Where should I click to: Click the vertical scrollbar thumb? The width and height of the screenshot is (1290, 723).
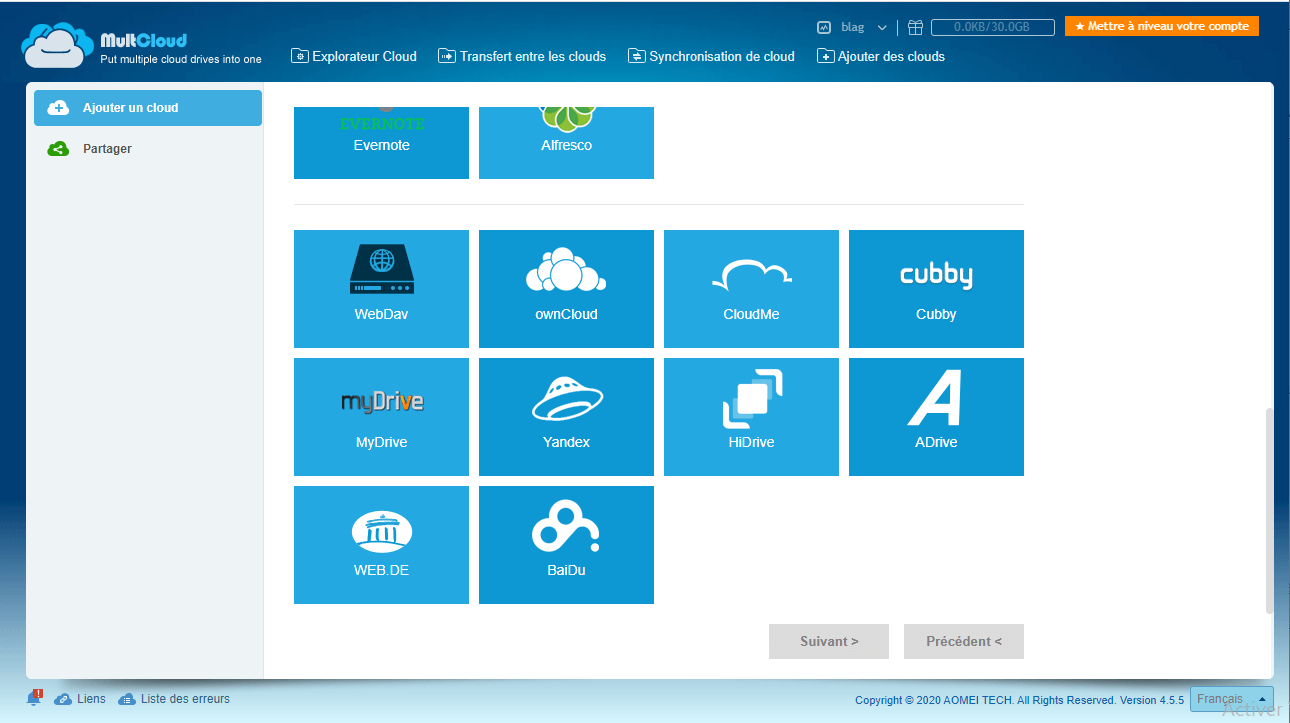1270,510
